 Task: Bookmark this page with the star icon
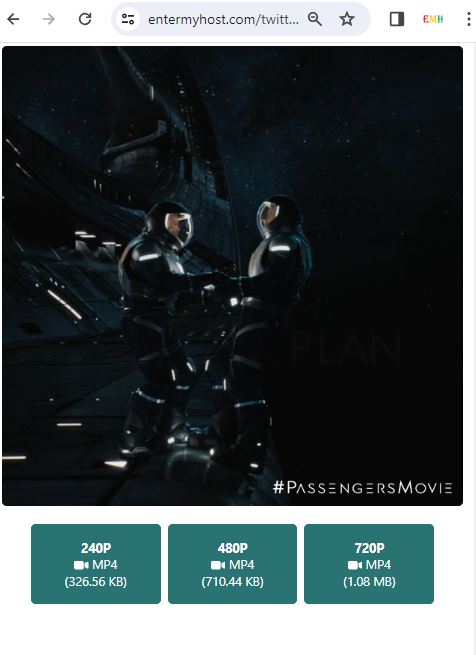pyautogui.click(x=347, y=19)
